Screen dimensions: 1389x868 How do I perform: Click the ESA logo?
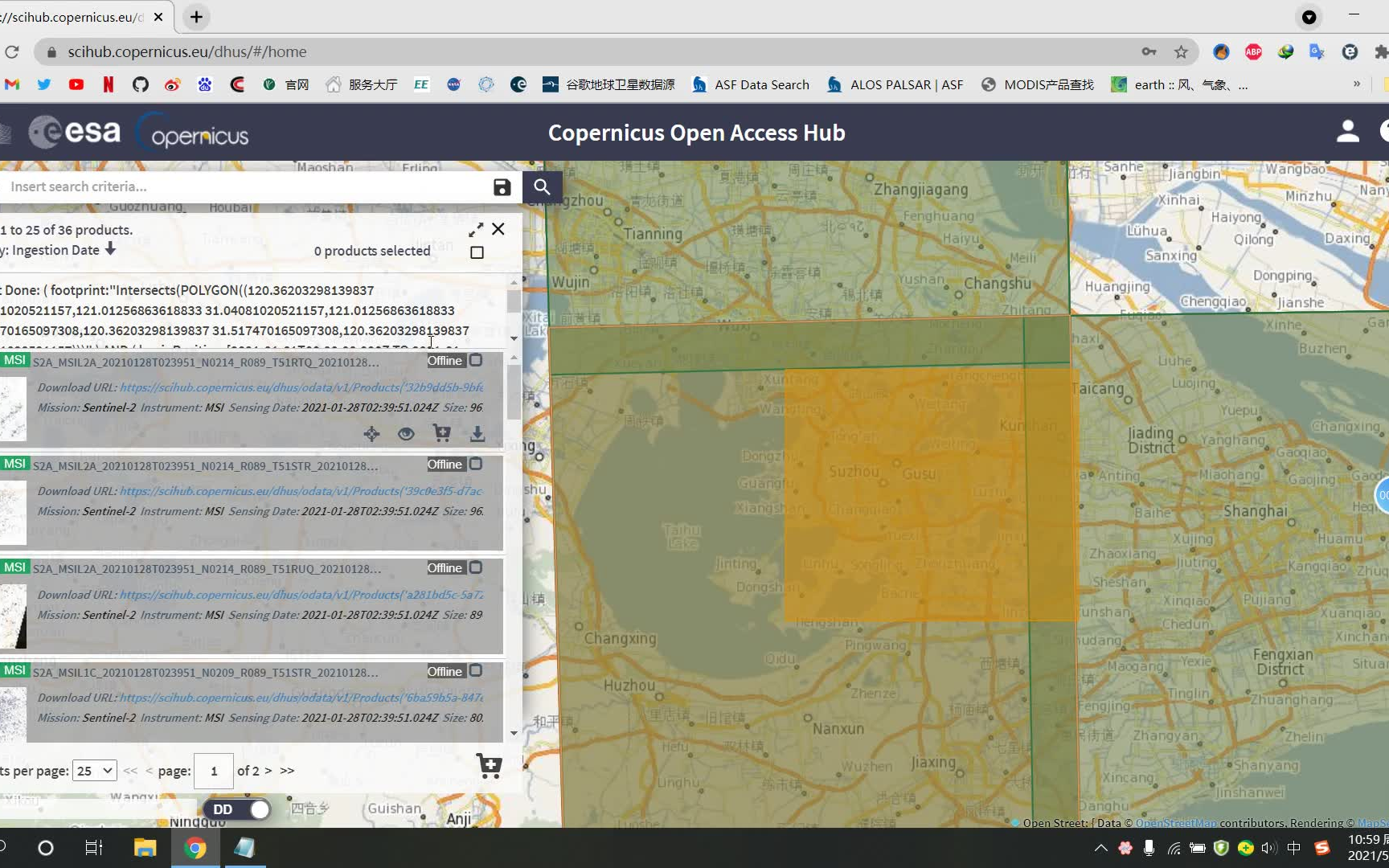tap(75, 132)
